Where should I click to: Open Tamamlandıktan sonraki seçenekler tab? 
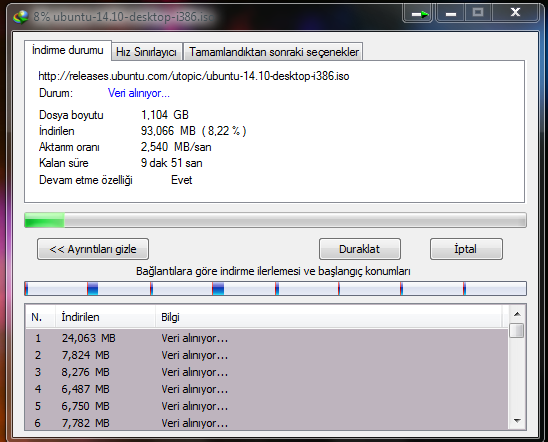point(274,52)
